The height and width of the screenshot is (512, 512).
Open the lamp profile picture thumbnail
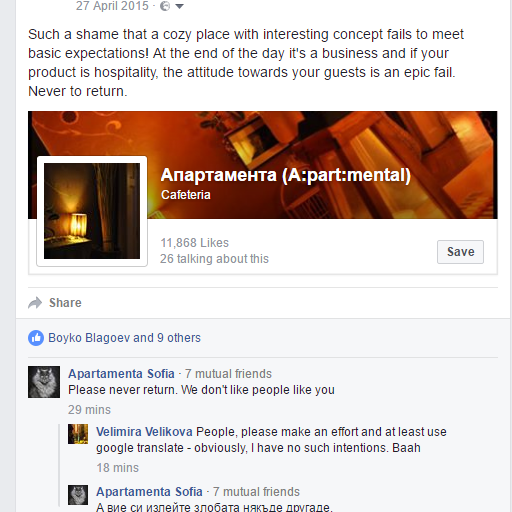[x=92, y=211]
